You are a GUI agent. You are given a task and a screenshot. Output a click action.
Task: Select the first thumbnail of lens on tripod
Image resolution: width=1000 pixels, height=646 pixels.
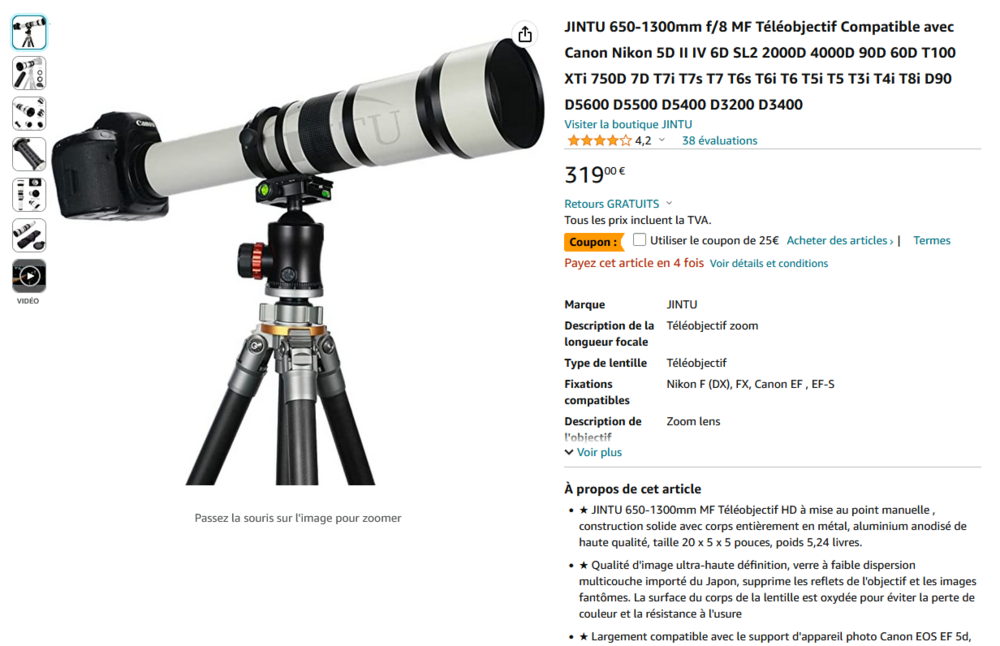pyautogui.click(x=29, y=33)
